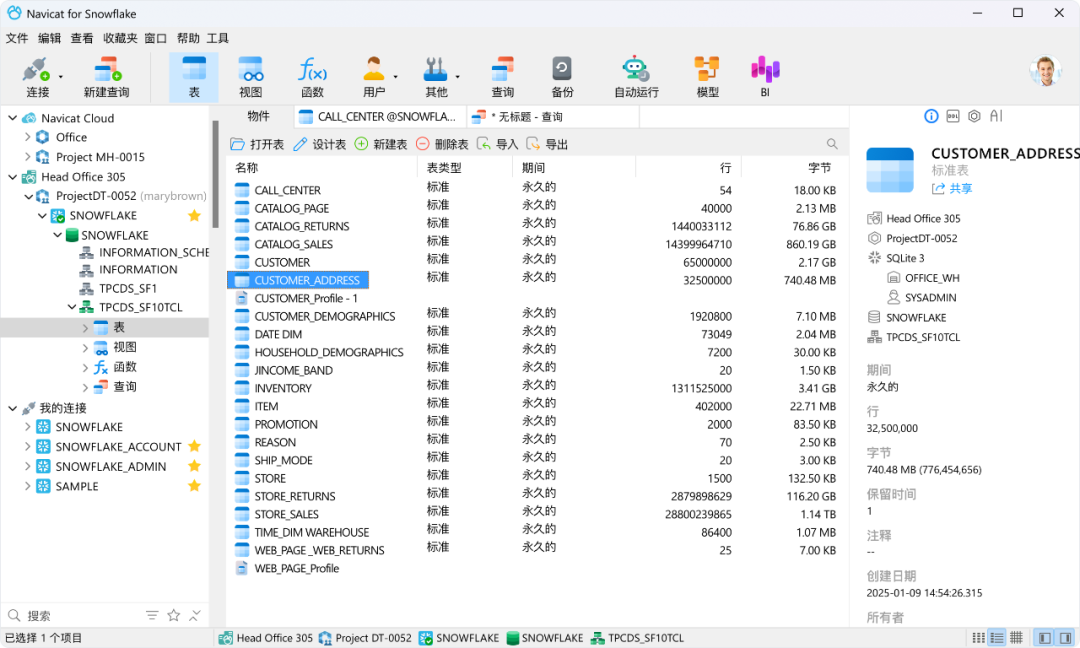Switch to the CALL_CENTER @SNOWFLA... tab
This screenshot has height=648, width=1080.
(380, 116)
